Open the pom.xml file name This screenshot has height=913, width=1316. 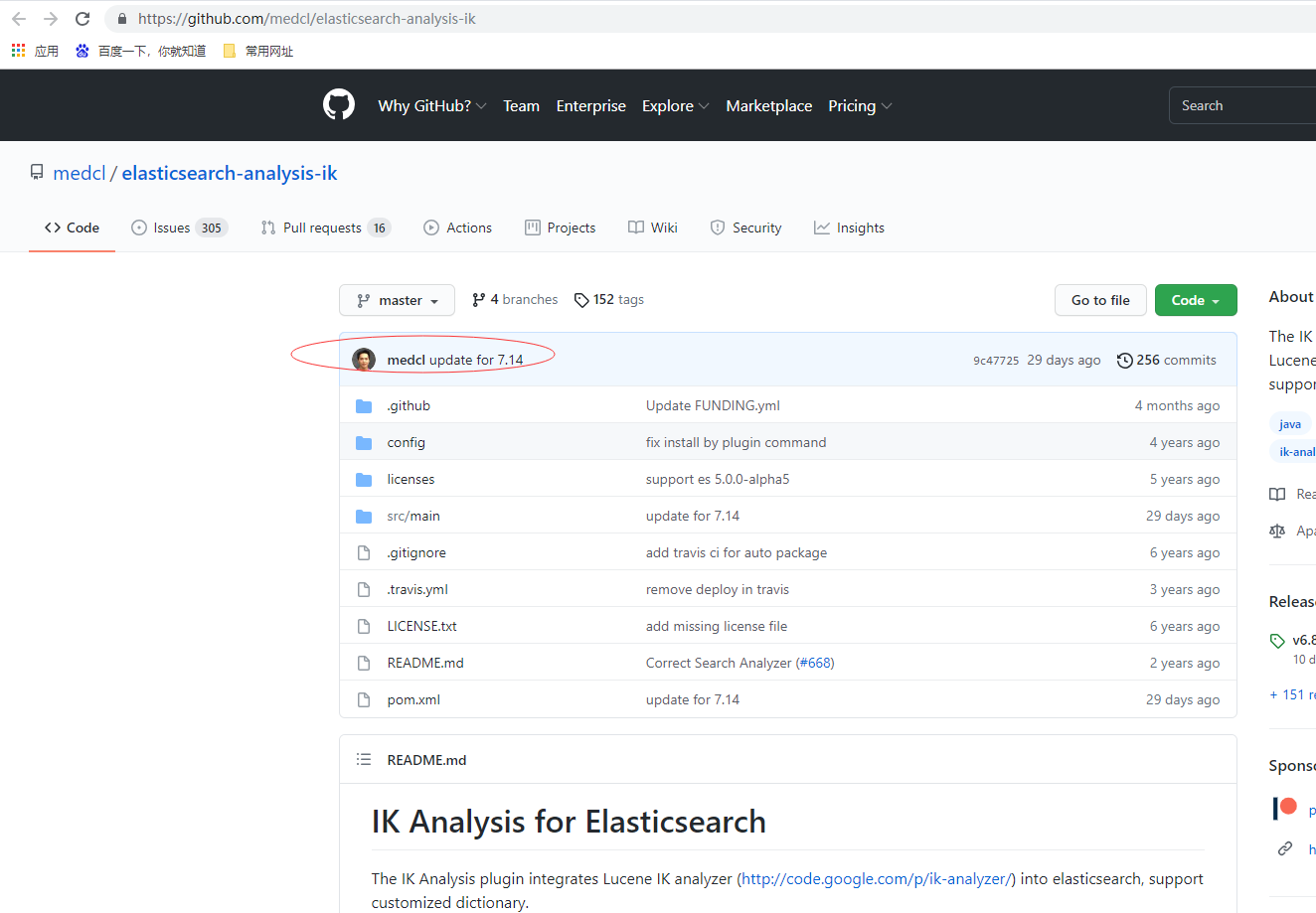coord(413,699)
